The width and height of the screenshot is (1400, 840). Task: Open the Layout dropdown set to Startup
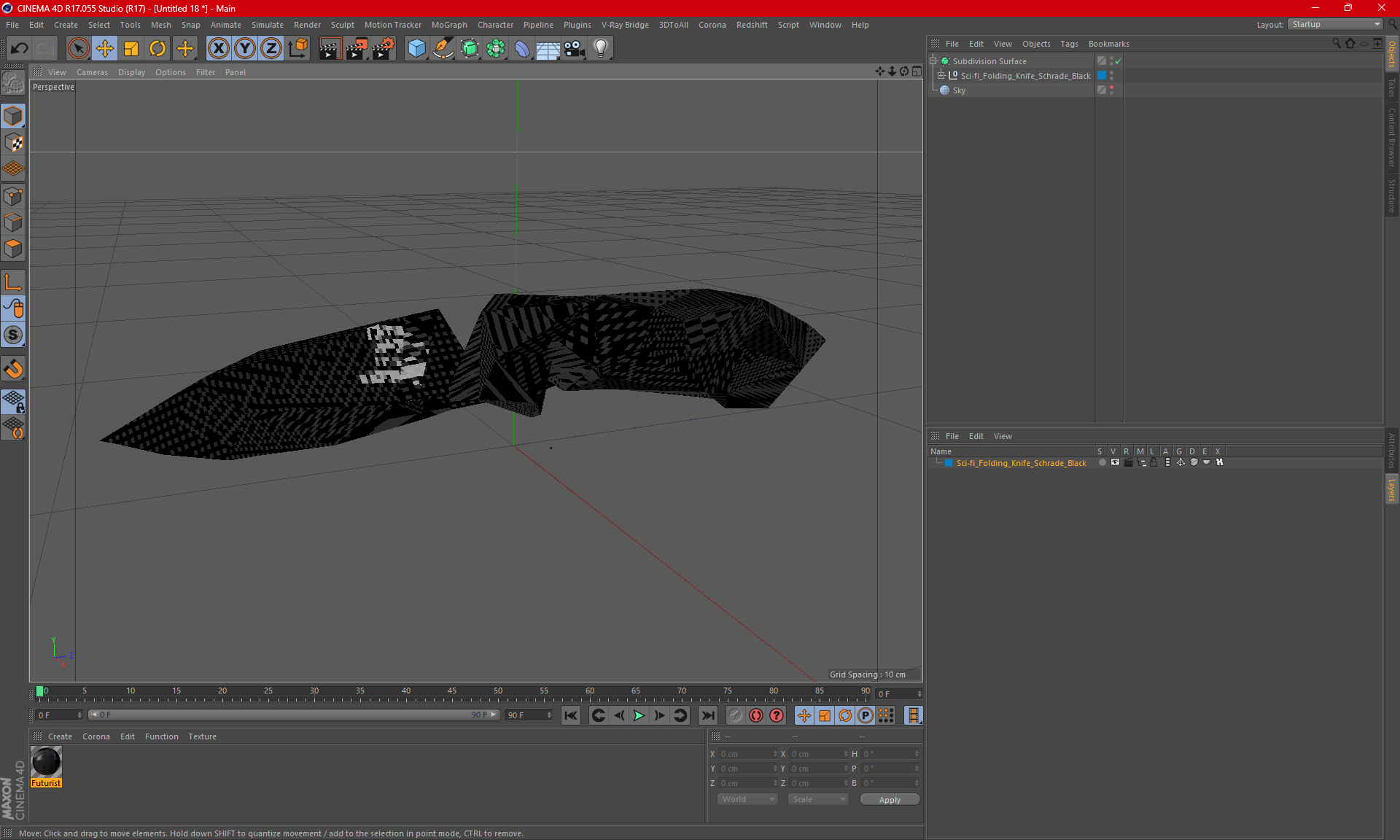tap(1335, 24)
